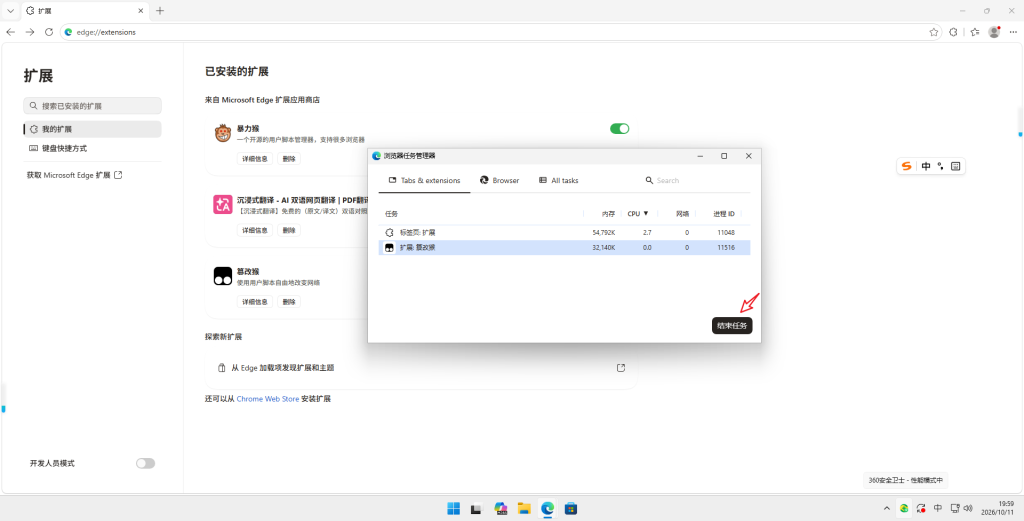
Task: Switch to the All tasks tab
Action: click(x=558, y=180)
